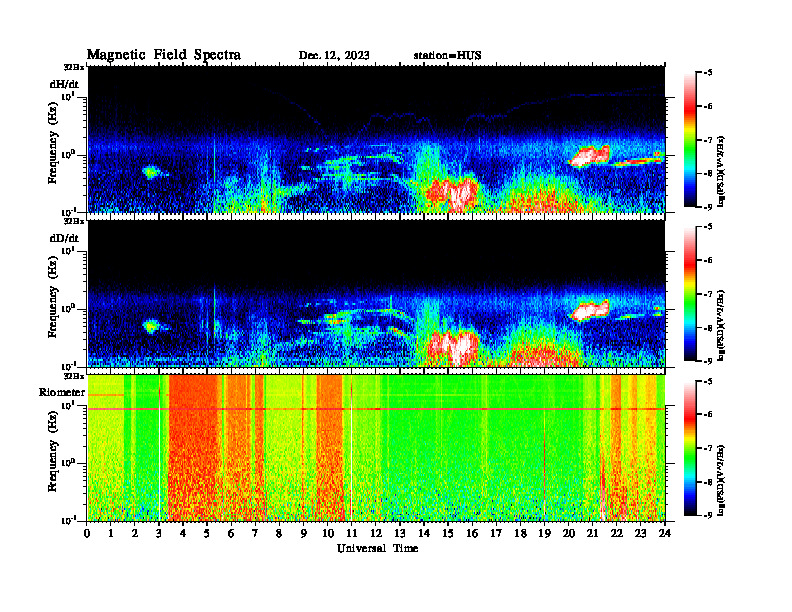Image resolution: width=792 pixels, height=612 pixels.
Task: Click the "32Hz" label of the dD/dt panel
Action: (74, 221)
